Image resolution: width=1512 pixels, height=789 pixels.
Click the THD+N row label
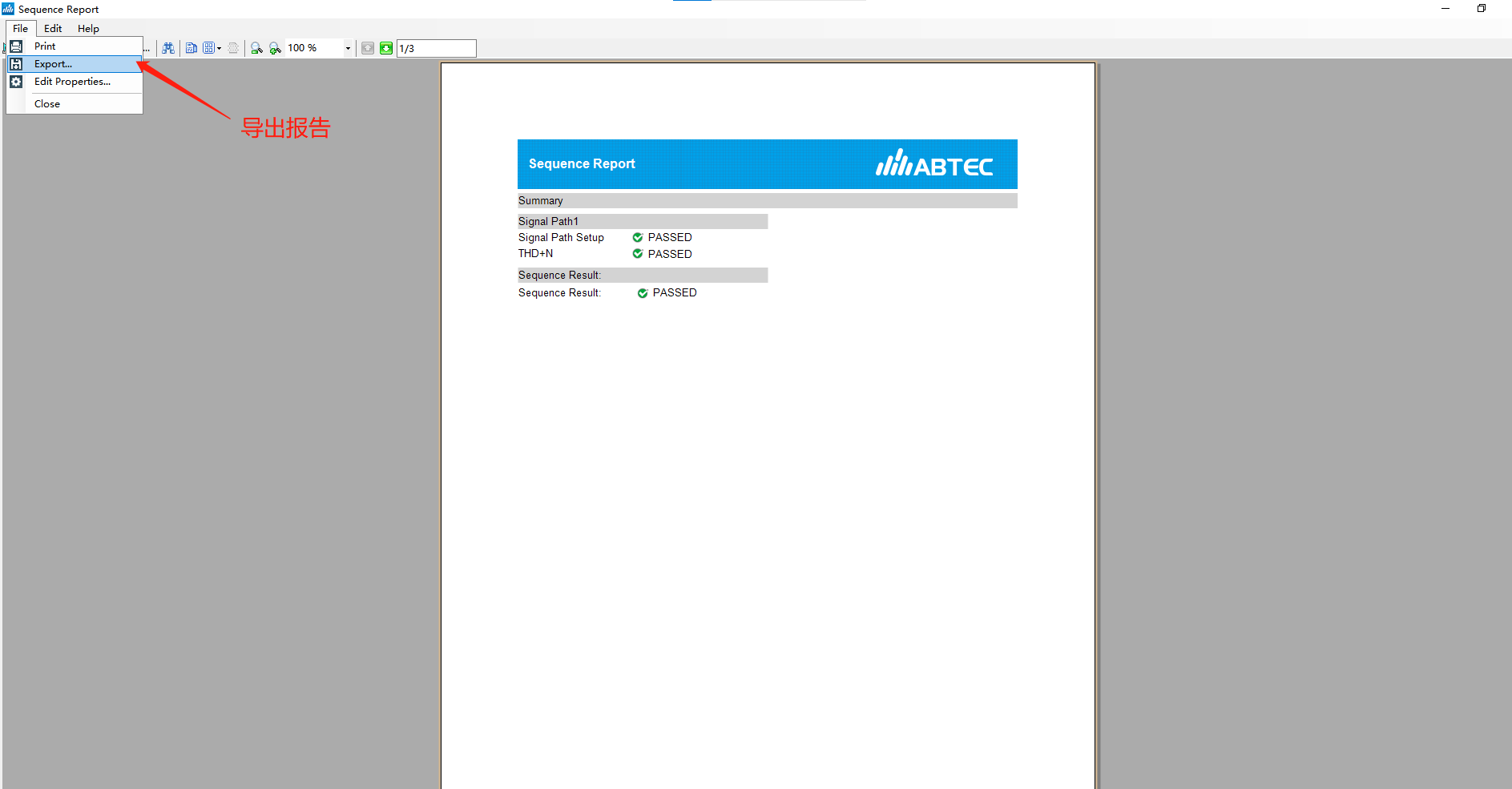coord(535,253)
